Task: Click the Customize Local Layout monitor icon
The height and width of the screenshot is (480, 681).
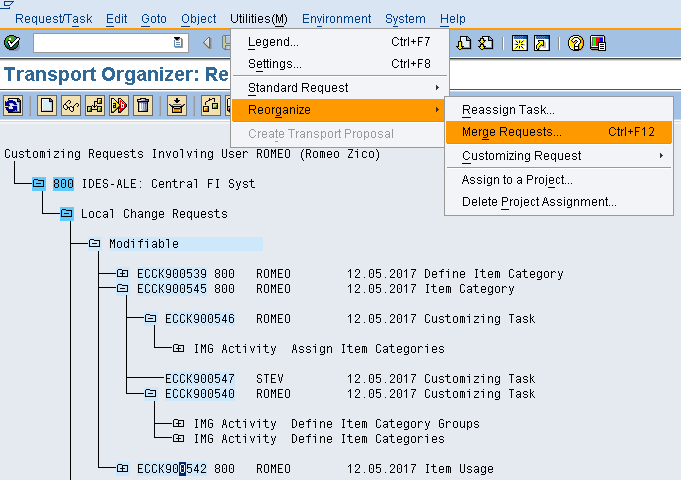Action: (598, 43)
